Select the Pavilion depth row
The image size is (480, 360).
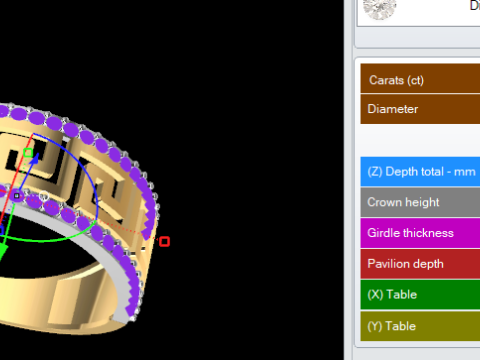click(x=420, y=264)
